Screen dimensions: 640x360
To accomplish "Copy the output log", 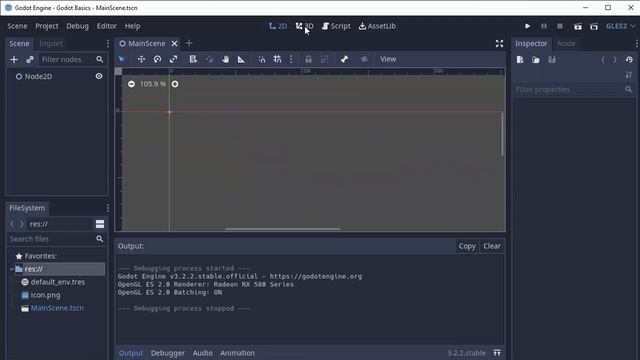I will coord(467,246).
